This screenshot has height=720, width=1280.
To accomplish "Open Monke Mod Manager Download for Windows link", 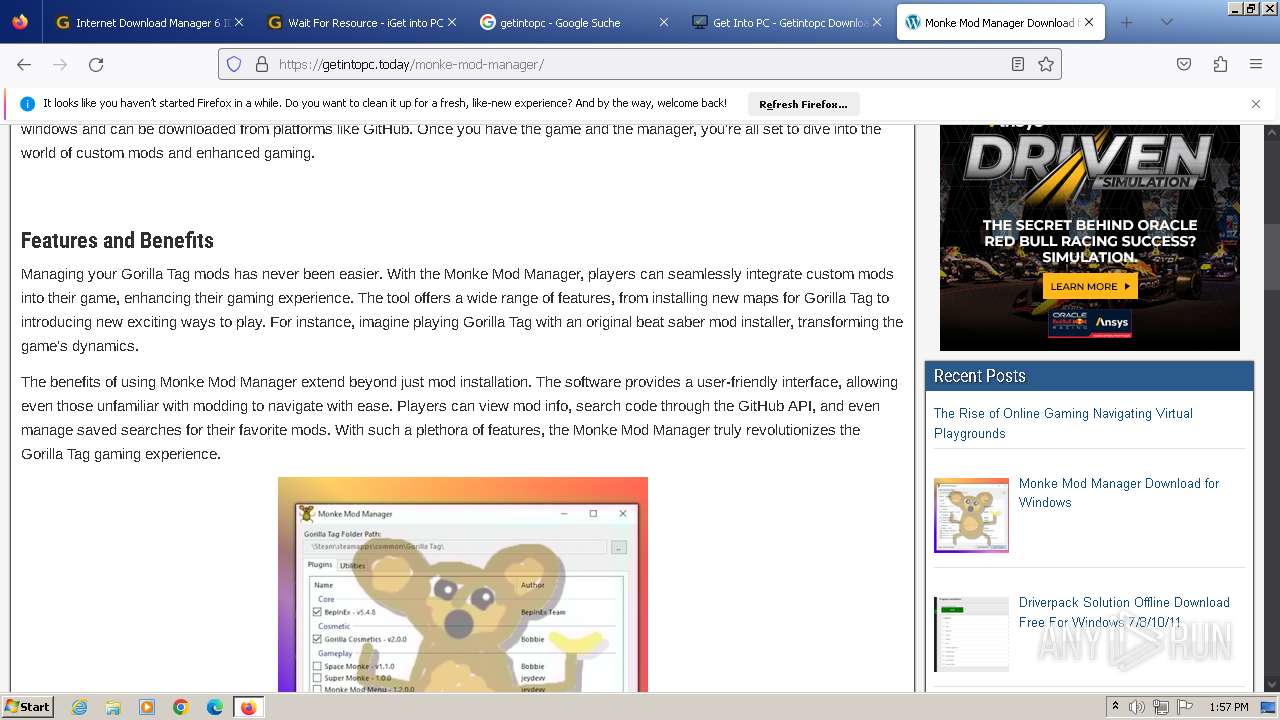I will (1118, 493).
